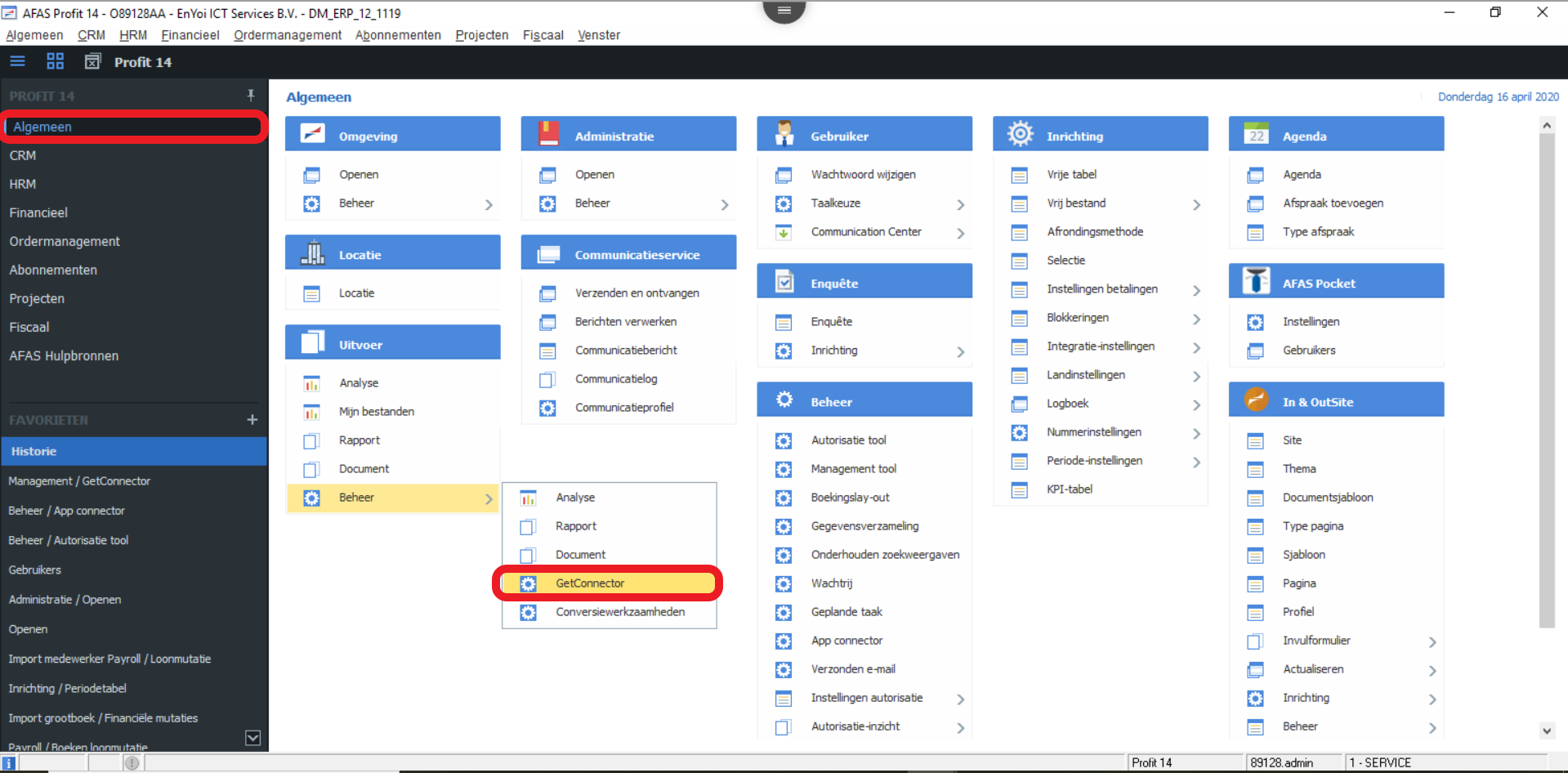Viewport: 1568px width, 773px height.
Task: Select GetConnector in Beheer submenu
Action: pyautogui.click(x=609, y=583)
